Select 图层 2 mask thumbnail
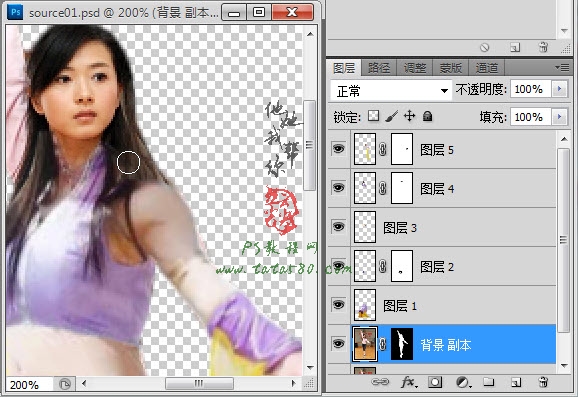 (x=402, y=266)
